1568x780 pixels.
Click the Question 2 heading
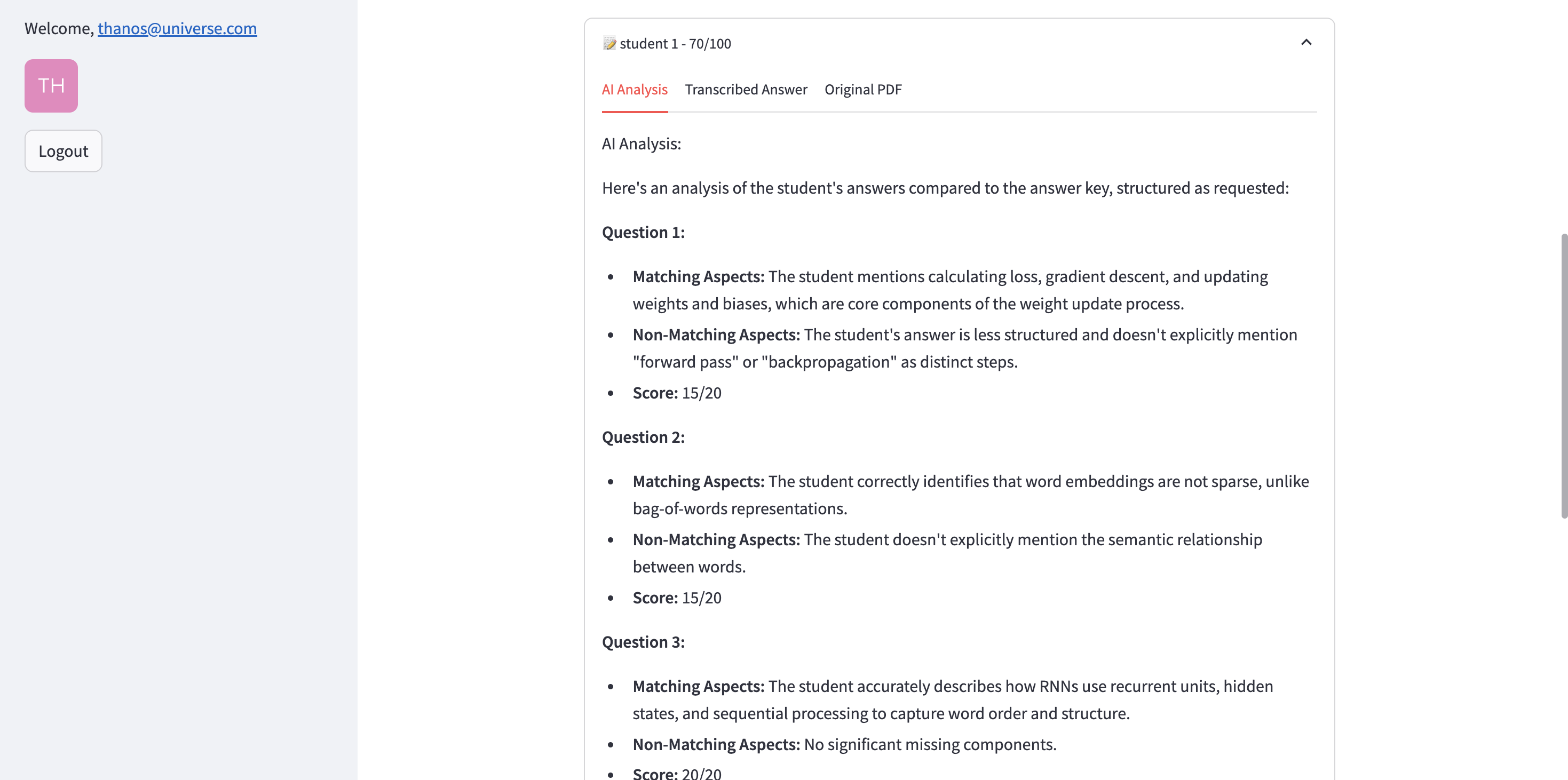click(x=643, y=437)
